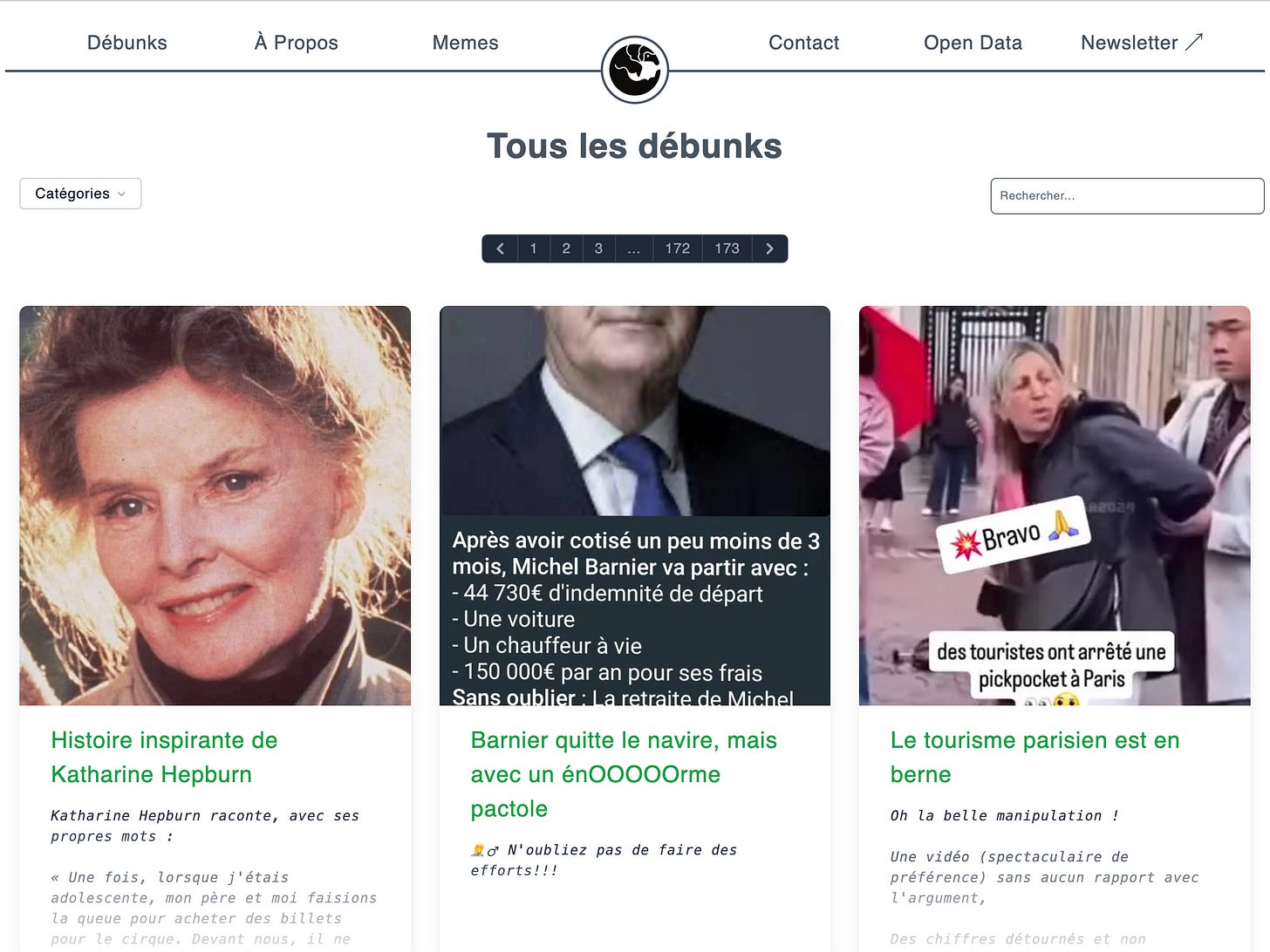Image resolution: width=1270 pixels, height=952 pixels.
Task: Open the Open Data page
Action: point(973,43)
